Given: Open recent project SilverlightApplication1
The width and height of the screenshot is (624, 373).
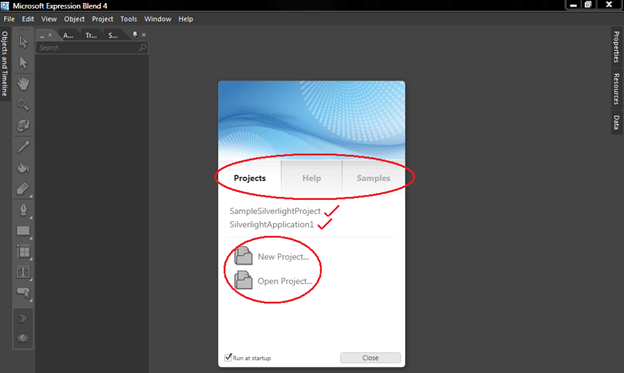Looking at the screenshot, I should 271,225.
